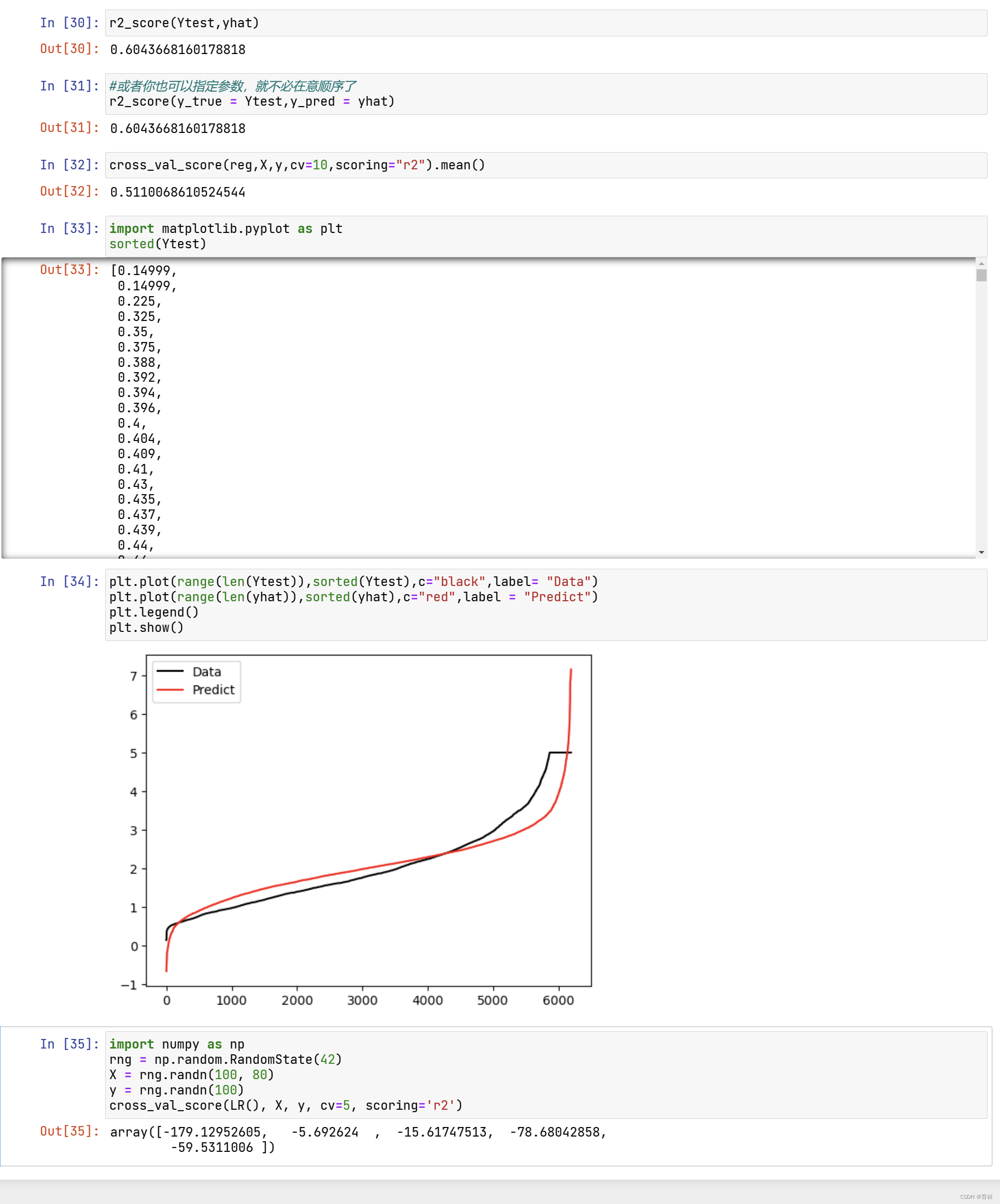
Task: Click the In [33] matplotlib import cell
Action: tap(546, 236)
